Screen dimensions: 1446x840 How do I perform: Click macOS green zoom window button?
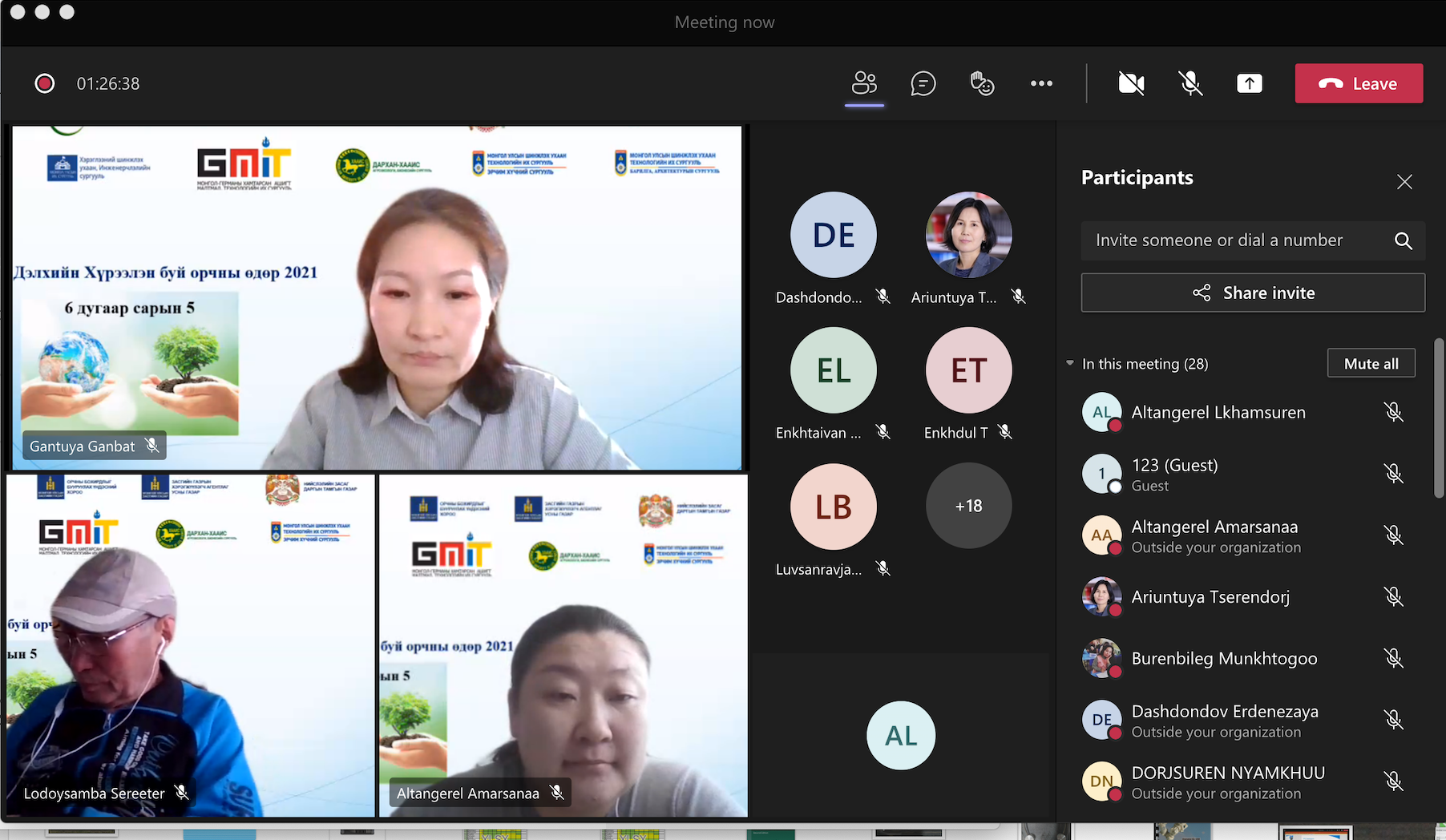coord(67,12)
